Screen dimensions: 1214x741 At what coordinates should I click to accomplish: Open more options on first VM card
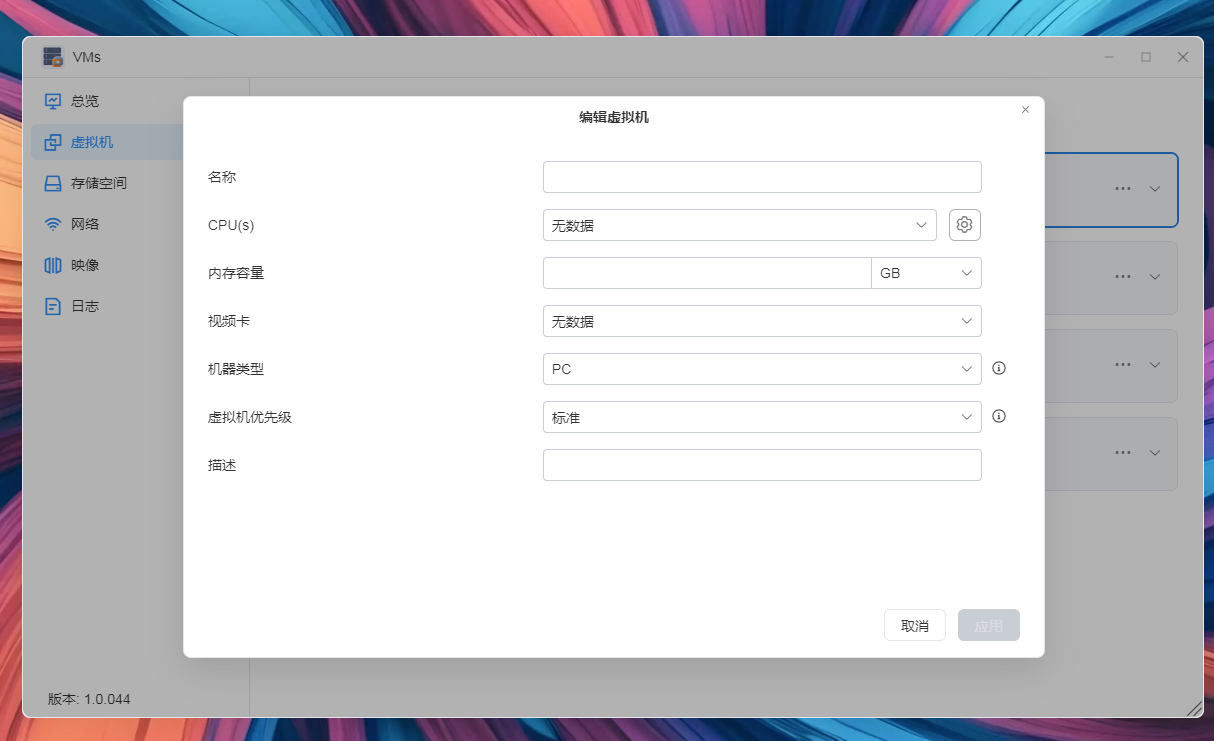click(1123, 188)
